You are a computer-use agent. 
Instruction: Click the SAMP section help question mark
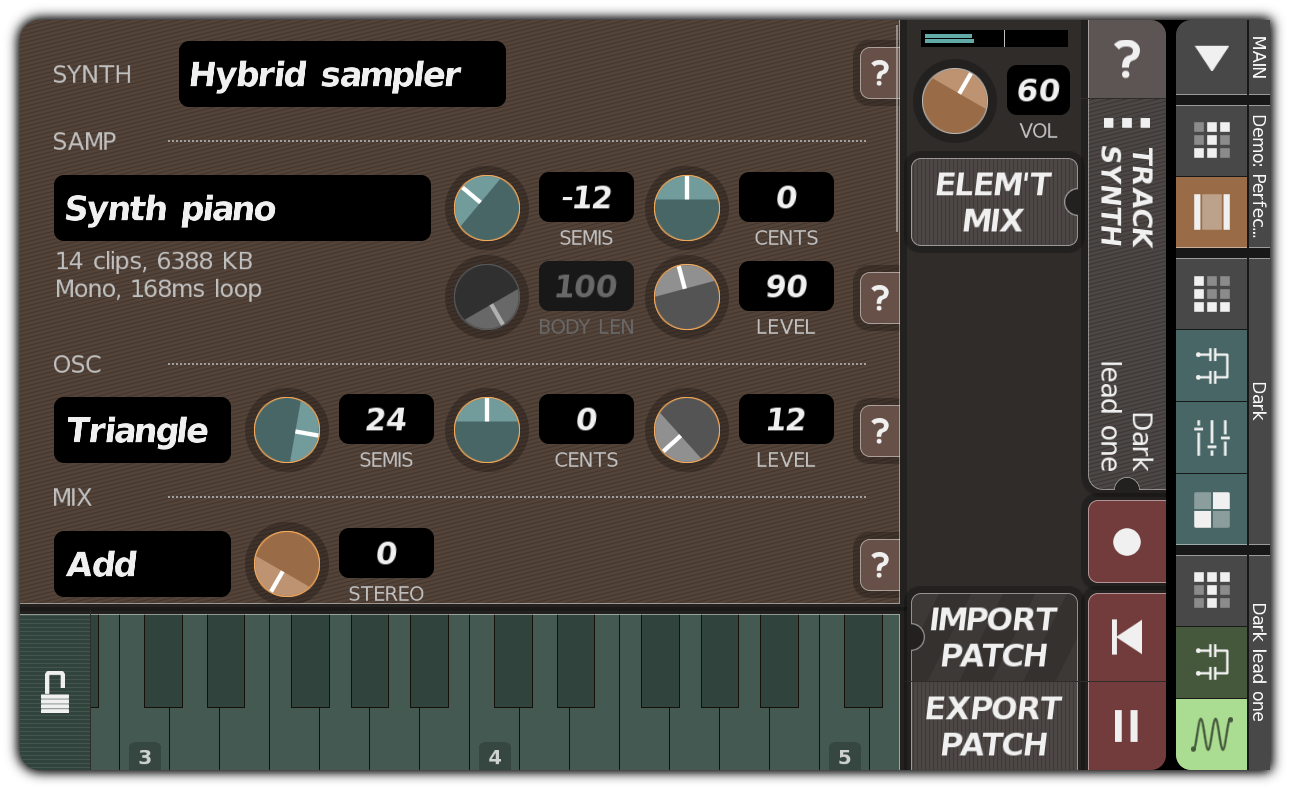point(878,298)
